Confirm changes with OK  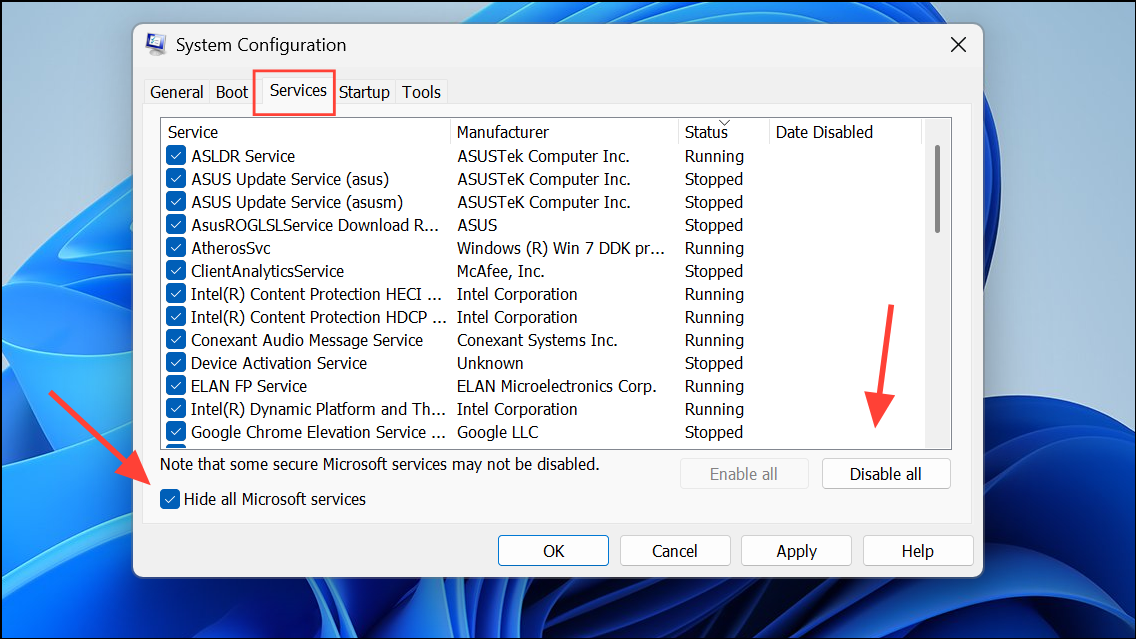tap(553, 550)
